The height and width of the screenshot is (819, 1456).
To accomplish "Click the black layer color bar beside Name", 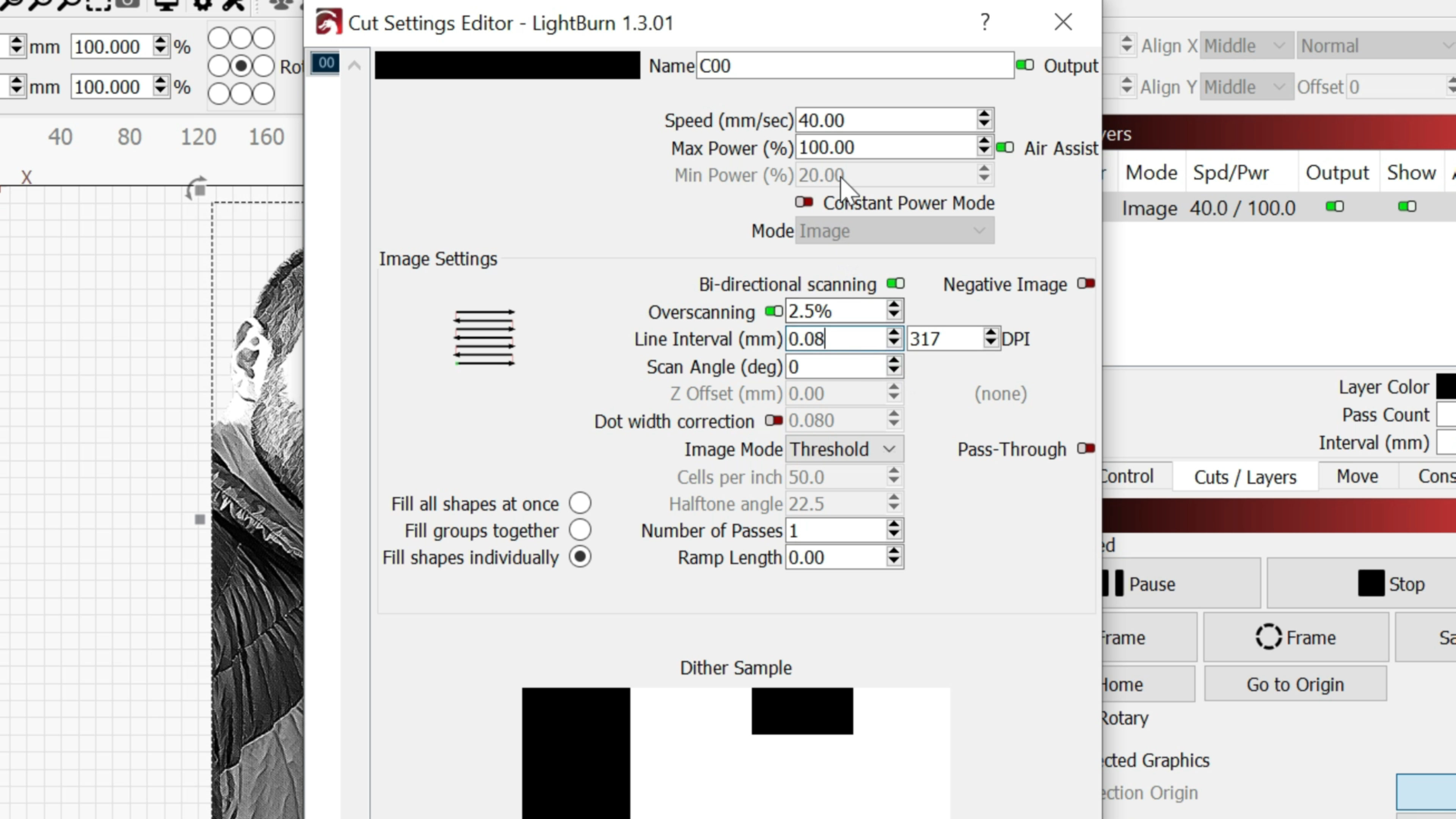I will click(507, 66).
